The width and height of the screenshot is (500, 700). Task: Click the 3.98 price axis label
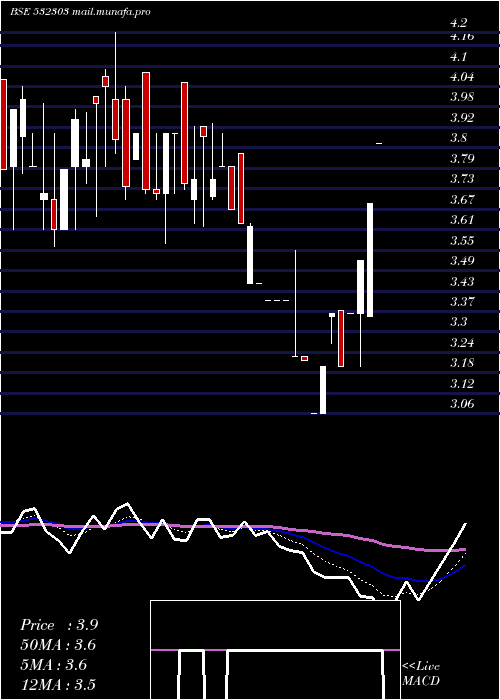pyautogui.click(x=462, y=97)
